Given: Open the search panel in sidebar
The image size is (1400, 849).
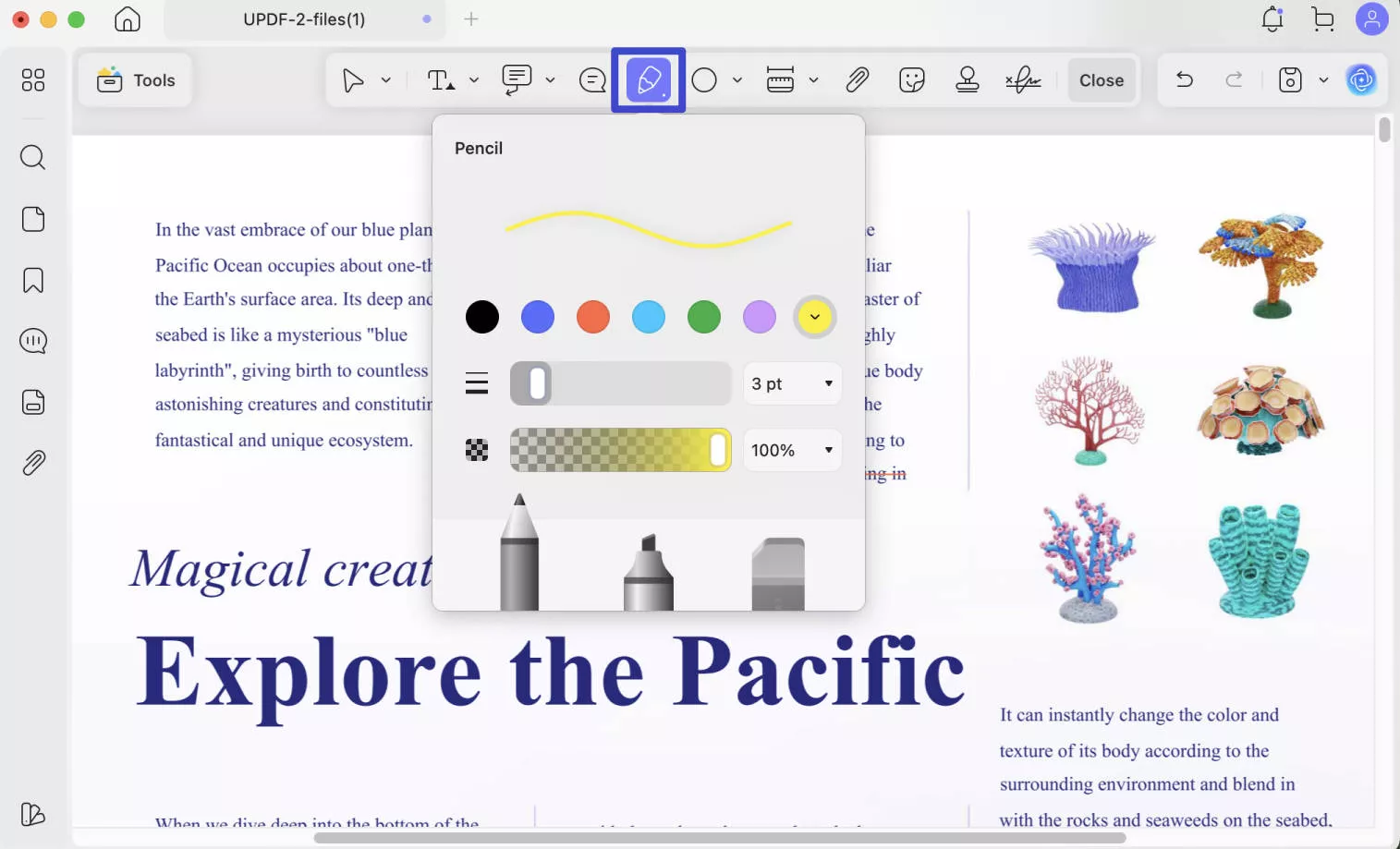Looking at the screenshot, I should [33, 157].
